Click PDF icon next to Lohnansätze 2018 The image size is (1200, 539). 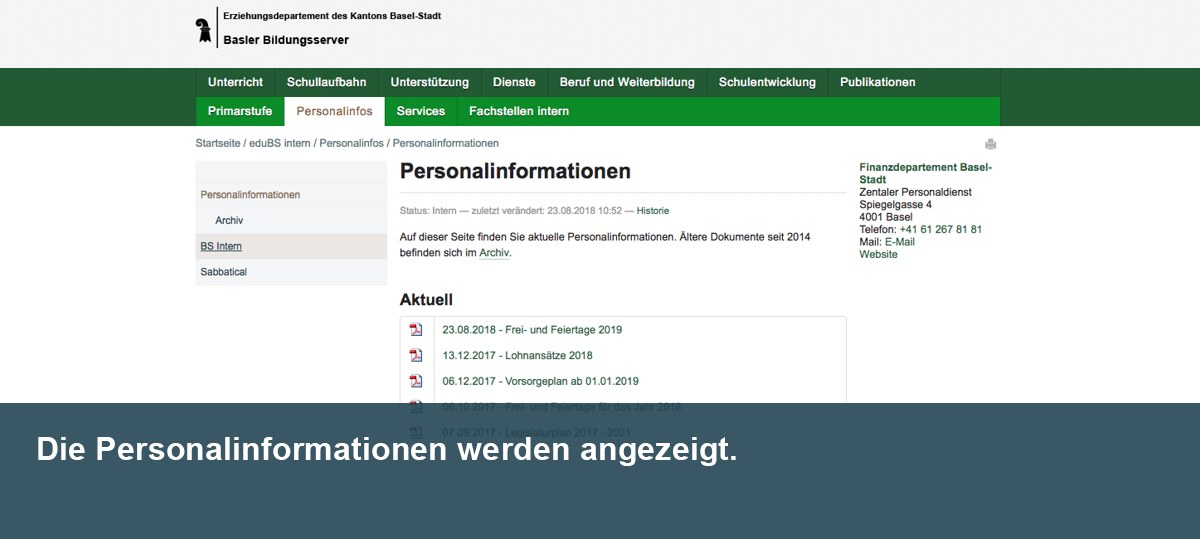[x=416, y=355]
